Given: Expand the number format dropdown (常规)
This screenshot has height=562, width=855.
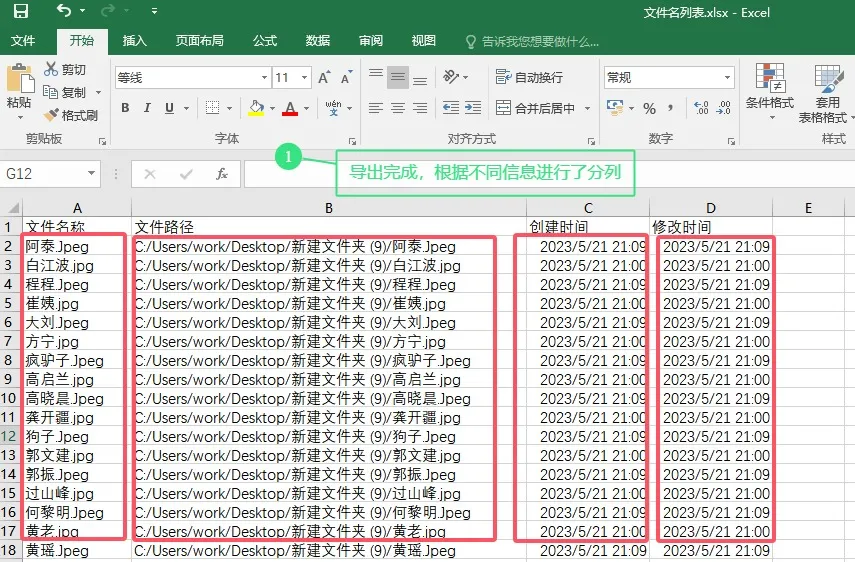Looking at the screenshot, I should [727, 78].
